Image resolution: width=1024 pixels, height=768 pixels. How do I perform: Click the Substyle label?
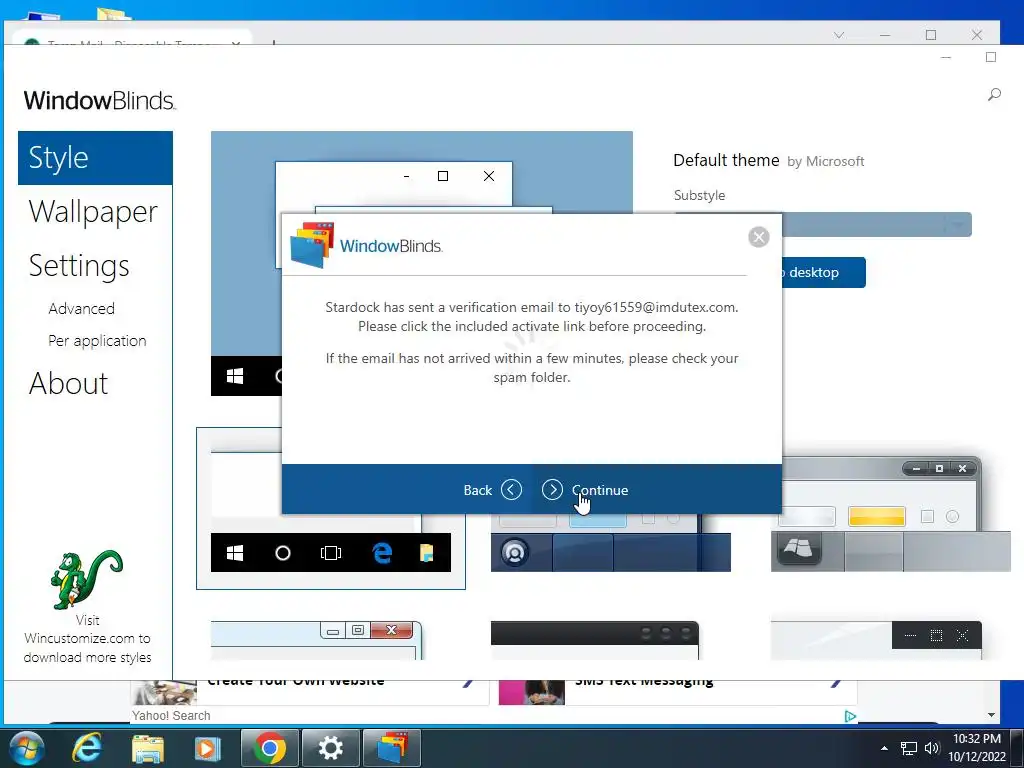click(x=699, y=195)
